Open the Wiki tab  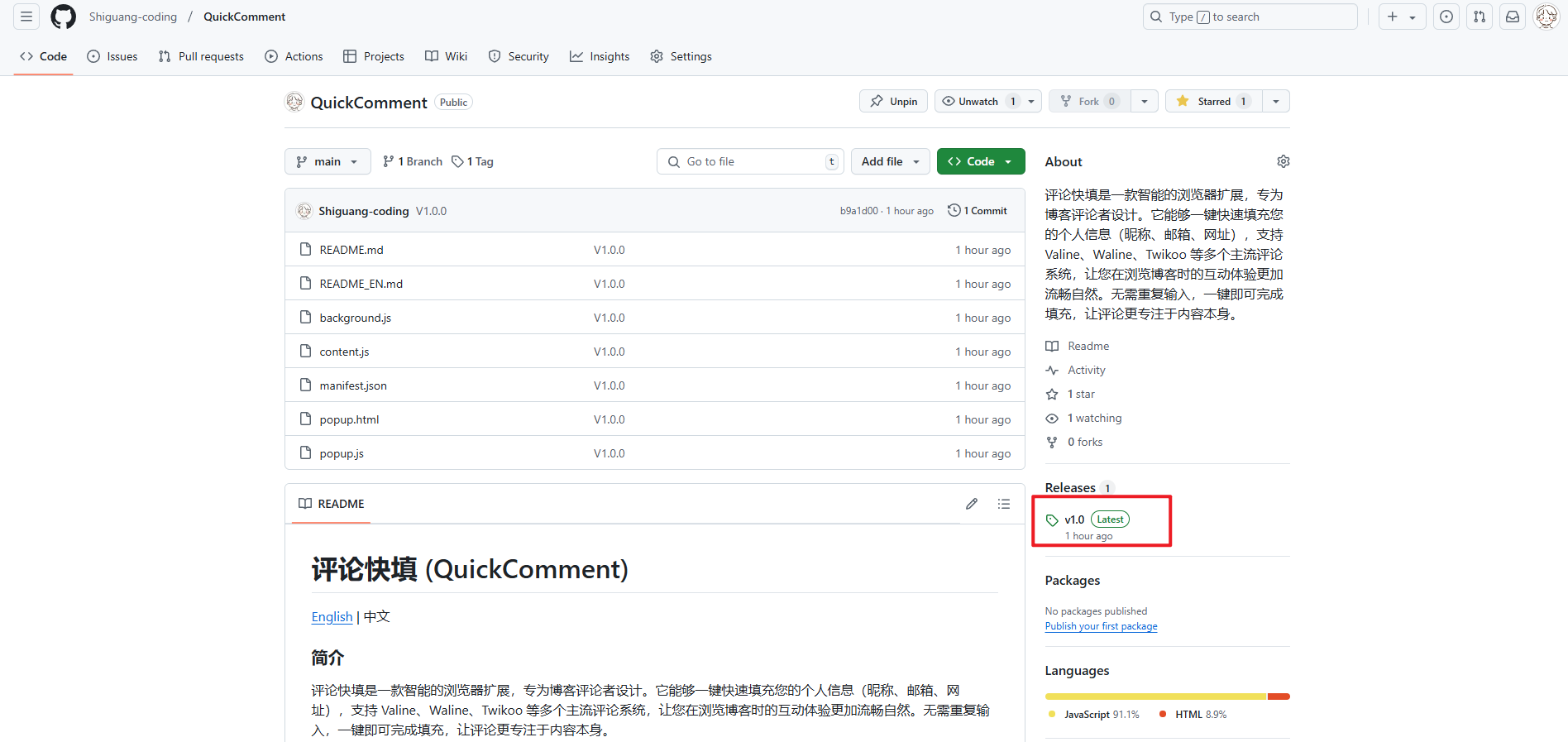pos(447,56)
